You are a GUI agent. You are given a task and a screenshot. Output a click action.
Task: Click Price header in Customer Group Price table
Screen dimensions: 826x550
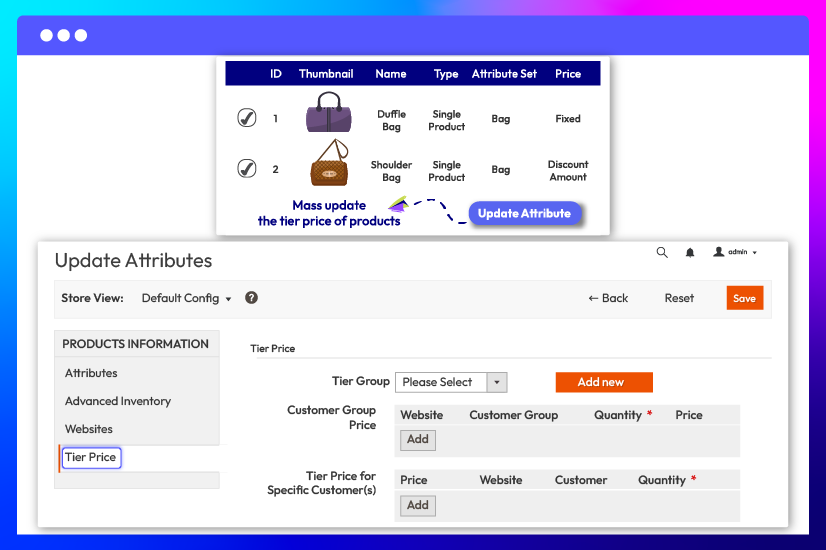pyautogui.click(x=689, y=415)
